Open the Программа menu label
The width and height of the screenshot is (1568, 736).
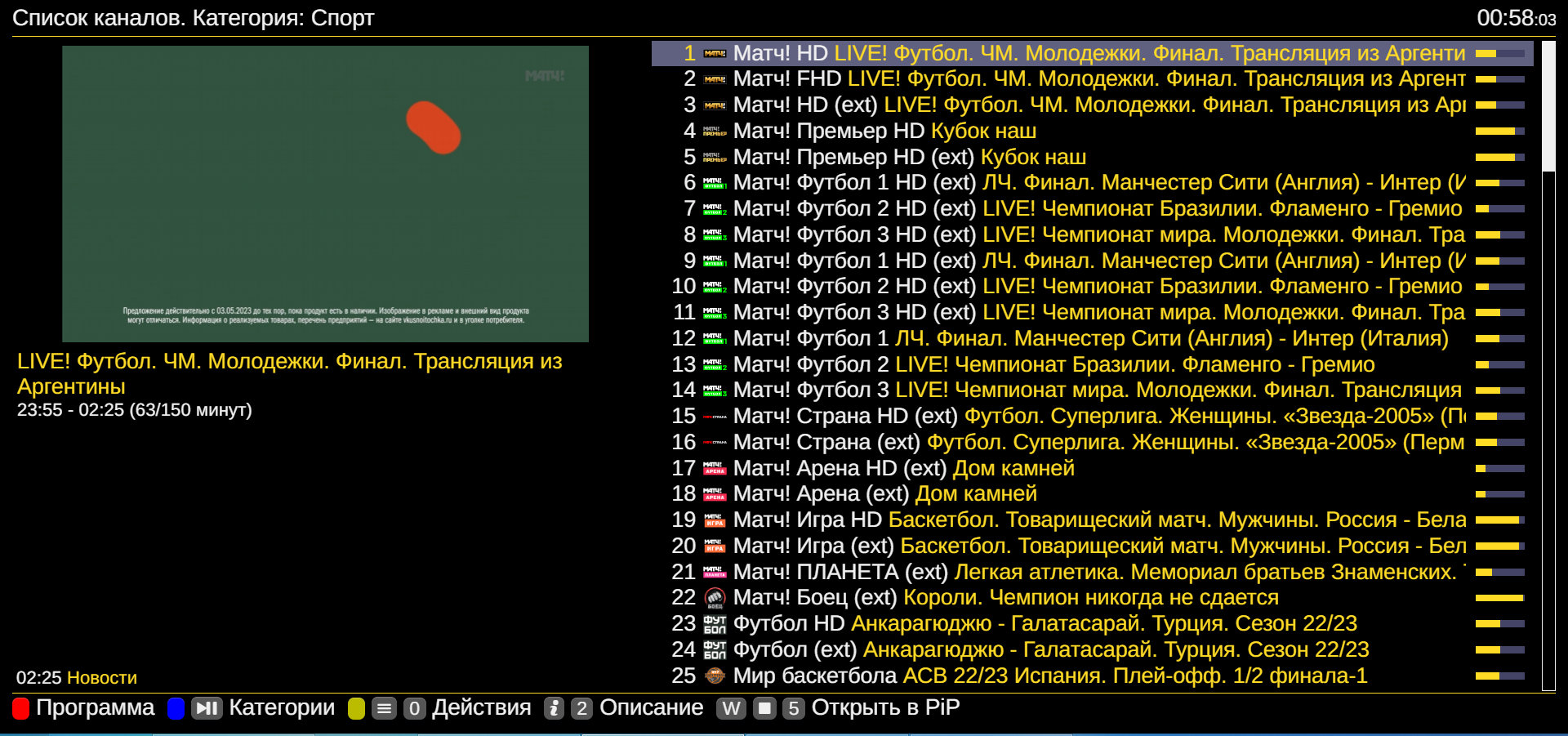click(95, 707)
